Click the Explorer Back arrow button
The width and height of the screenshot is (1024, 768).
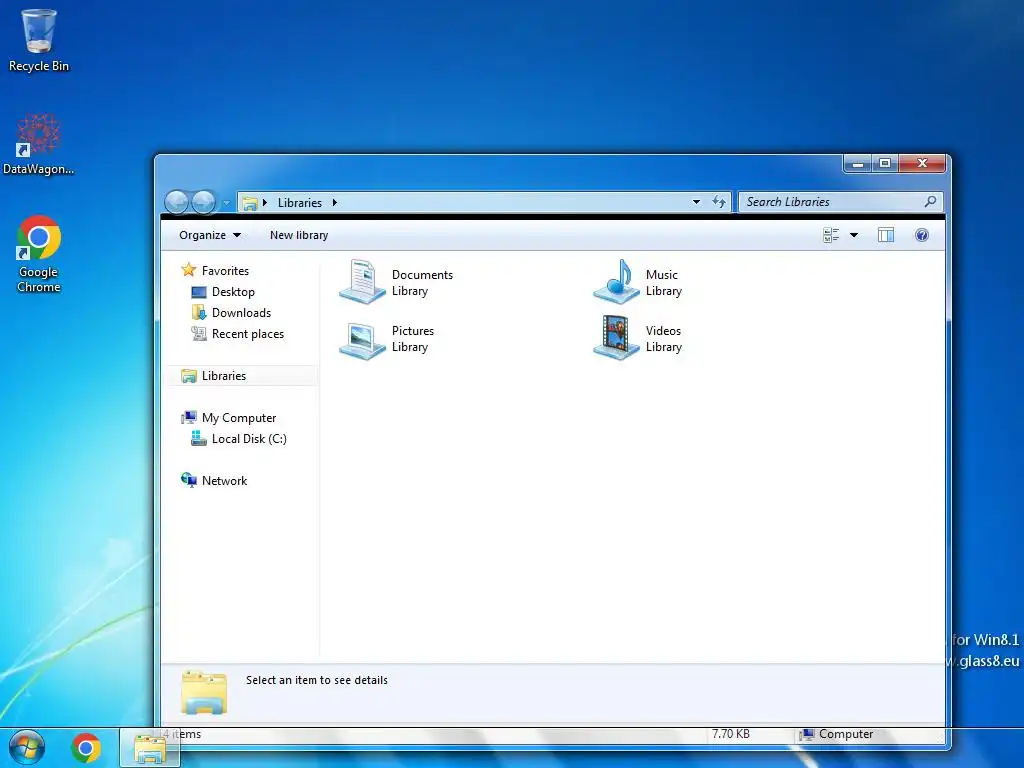click(x=176, y=202)
